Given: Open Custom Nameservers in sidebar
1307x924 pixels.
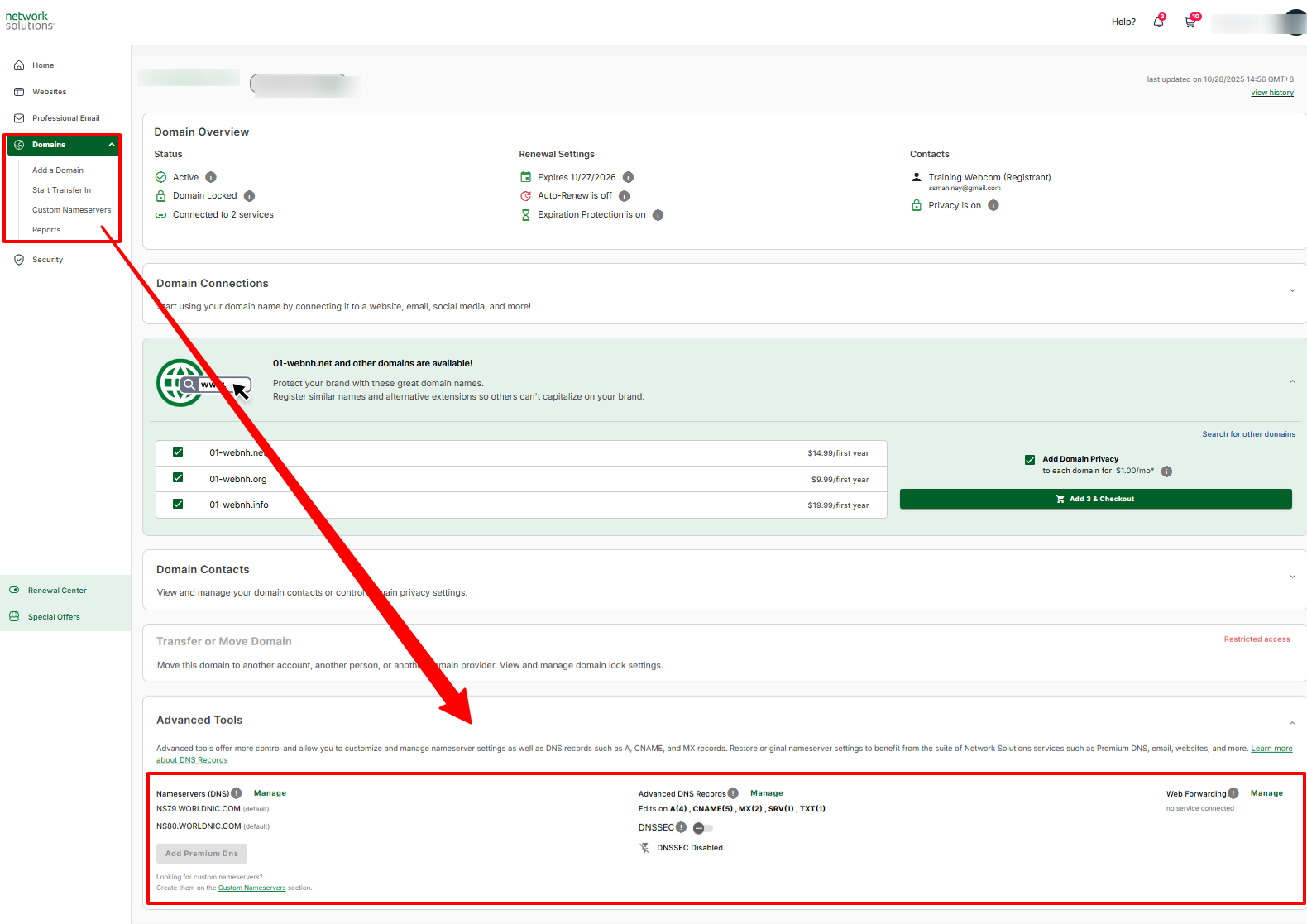Looking at the screenshot, I should [x=71, y=210].
